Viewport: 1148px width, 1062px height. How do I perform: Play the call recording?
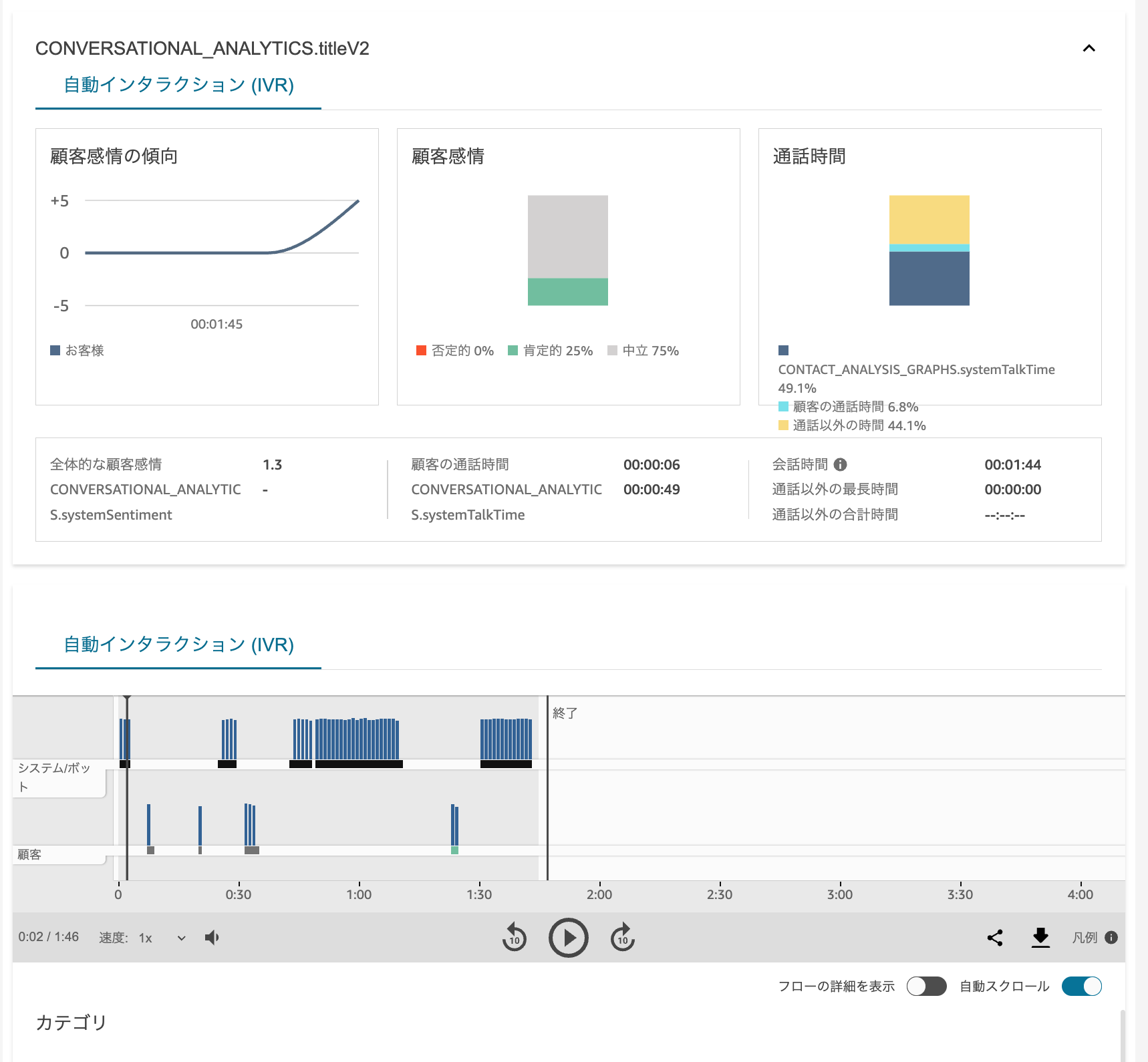[x=568, y=938]
